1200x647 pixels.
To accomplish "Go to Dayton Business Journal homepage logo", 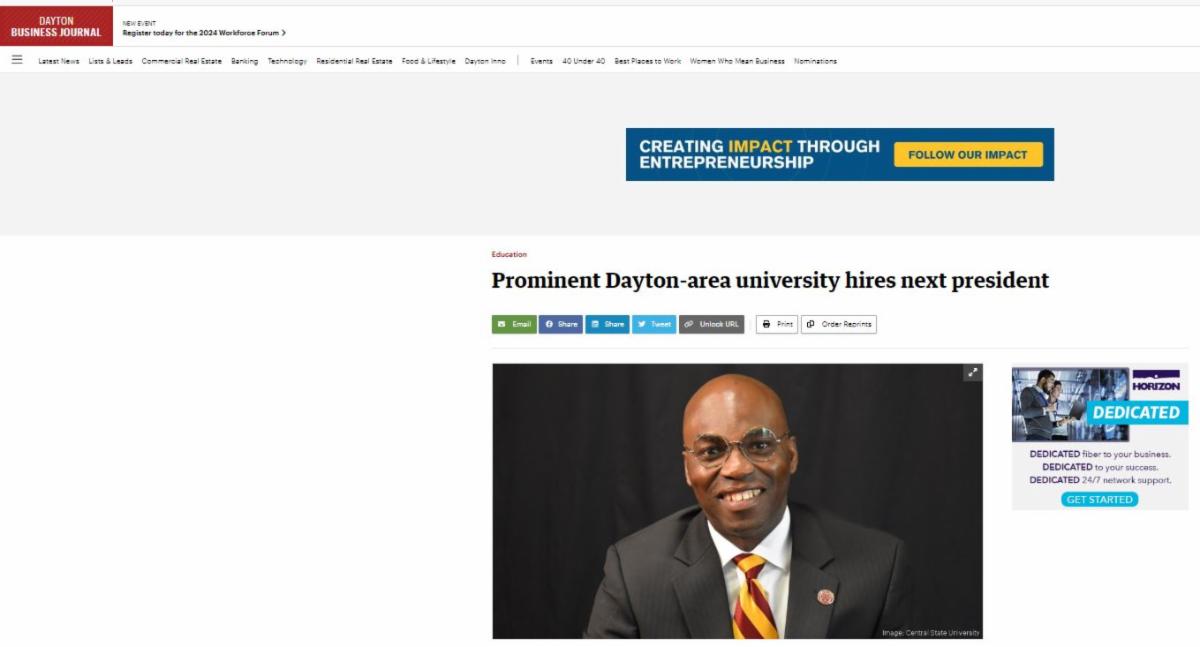I will (x=56, y=26).
